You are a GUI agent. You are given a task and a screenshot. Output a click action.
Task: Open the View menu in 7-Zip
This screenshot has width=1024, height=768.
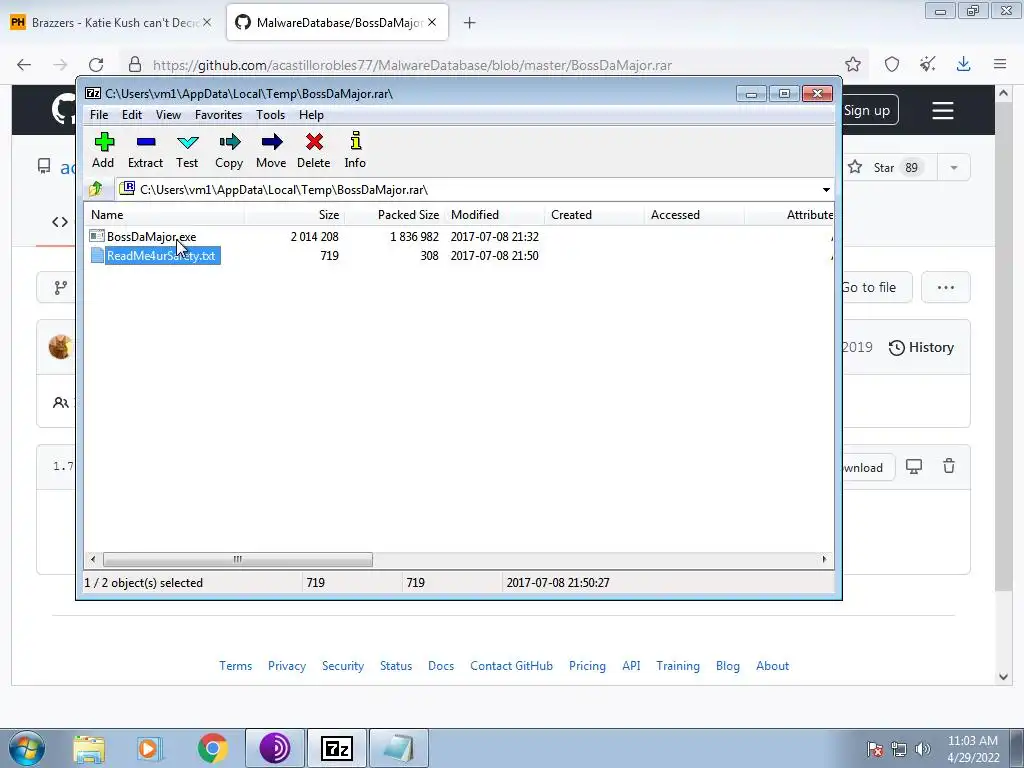[168, 115]
